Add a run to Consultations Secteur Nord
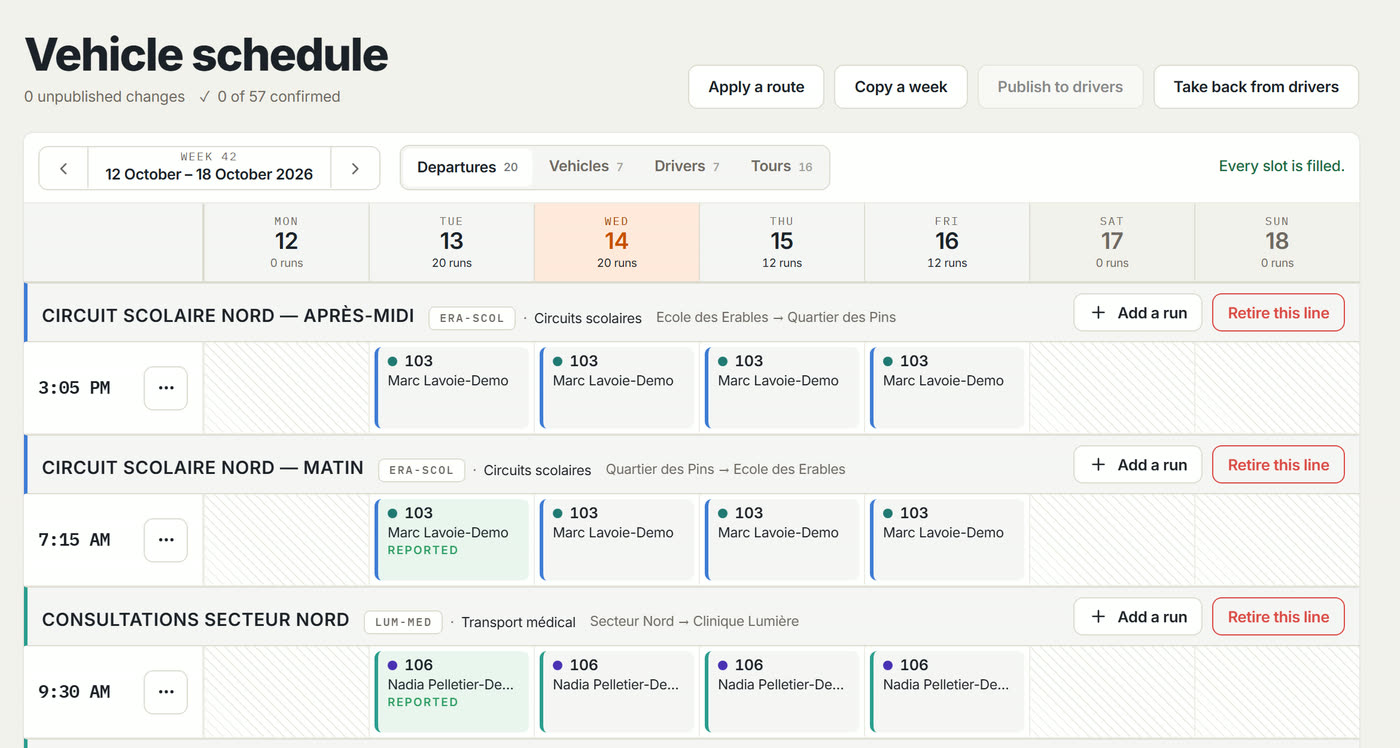This screenshot has width=1400, height=748. tap(1138, 617)
